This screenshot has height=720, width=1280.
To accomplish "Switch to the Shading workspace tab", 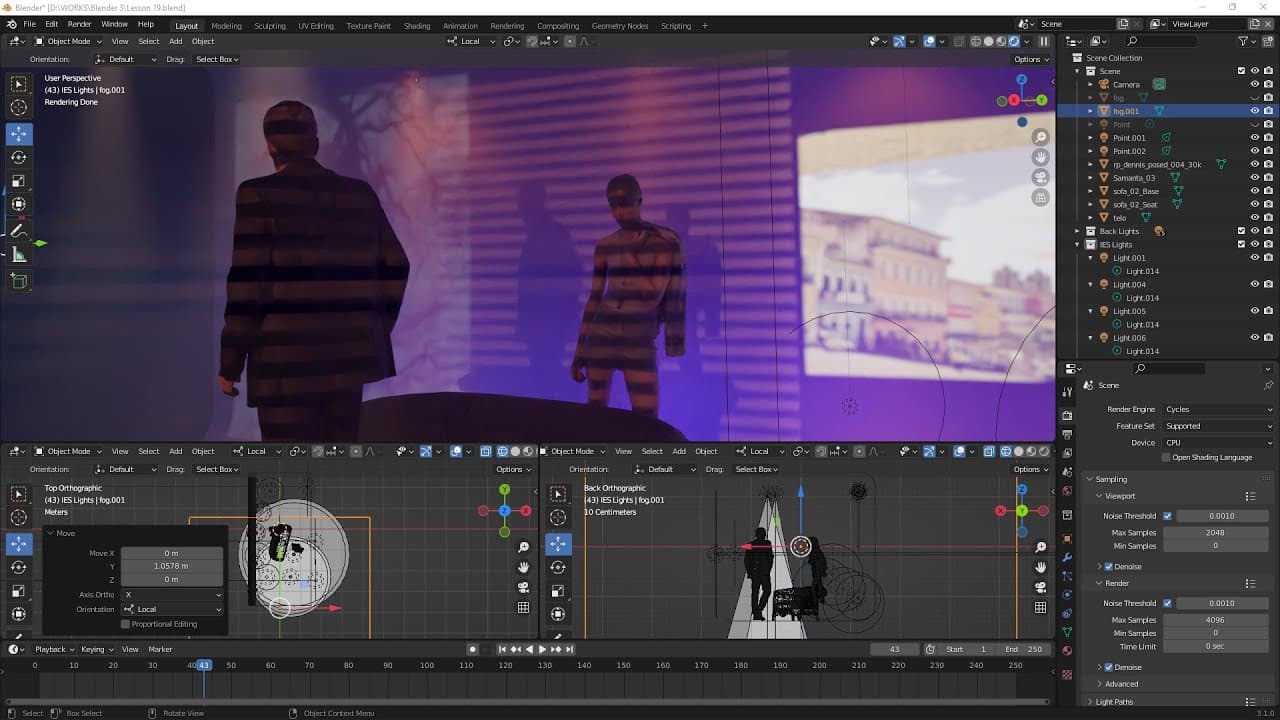I will 416,25.
